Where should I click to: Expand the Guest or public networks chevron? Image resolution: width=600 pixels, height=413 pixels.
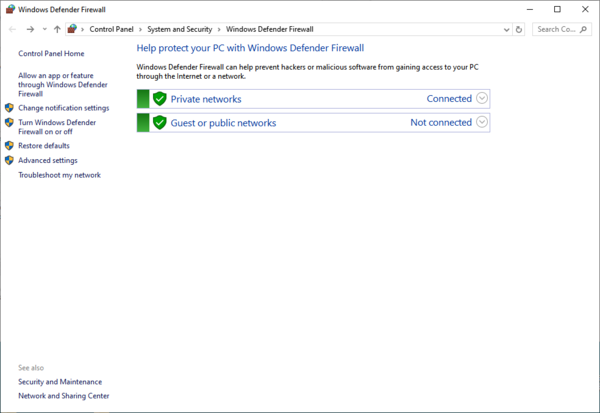click(482, 122)
